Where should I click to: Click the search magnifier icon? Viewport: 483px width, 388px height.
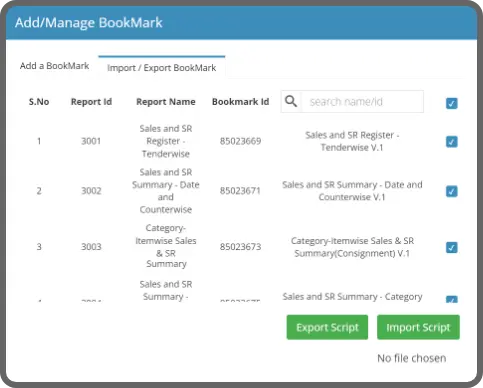tap(291, 101)
